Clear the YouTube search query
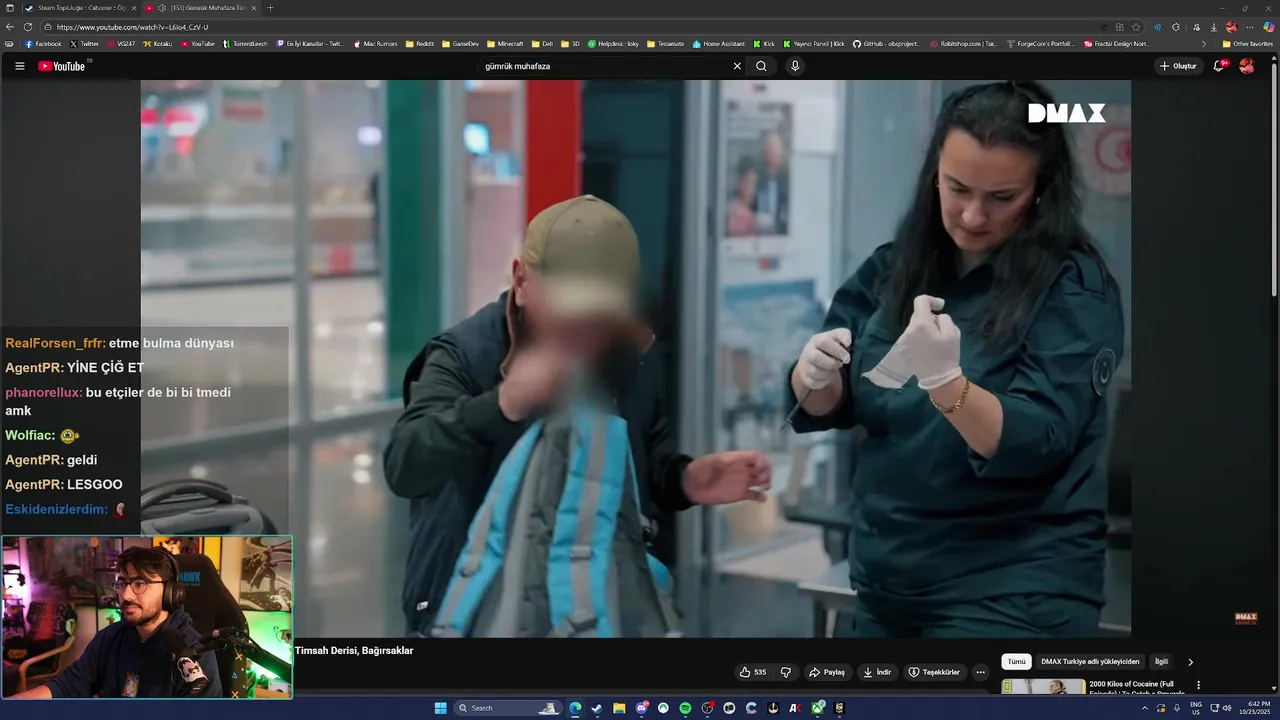1280x720 pixels. click(x=737, y=66)
